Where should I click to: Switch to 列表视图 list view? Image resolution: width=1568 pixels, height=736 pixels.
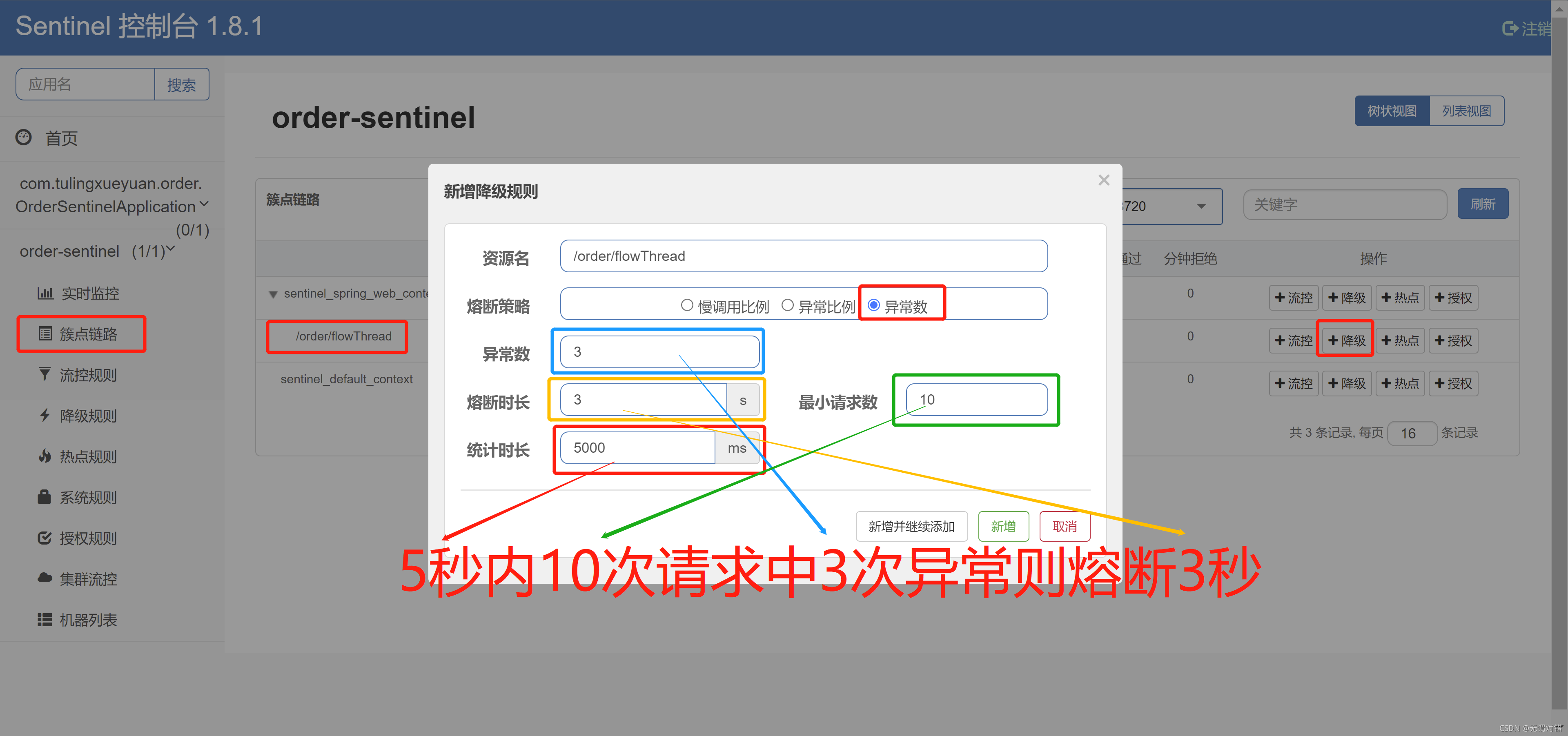tap(1466, 111)
